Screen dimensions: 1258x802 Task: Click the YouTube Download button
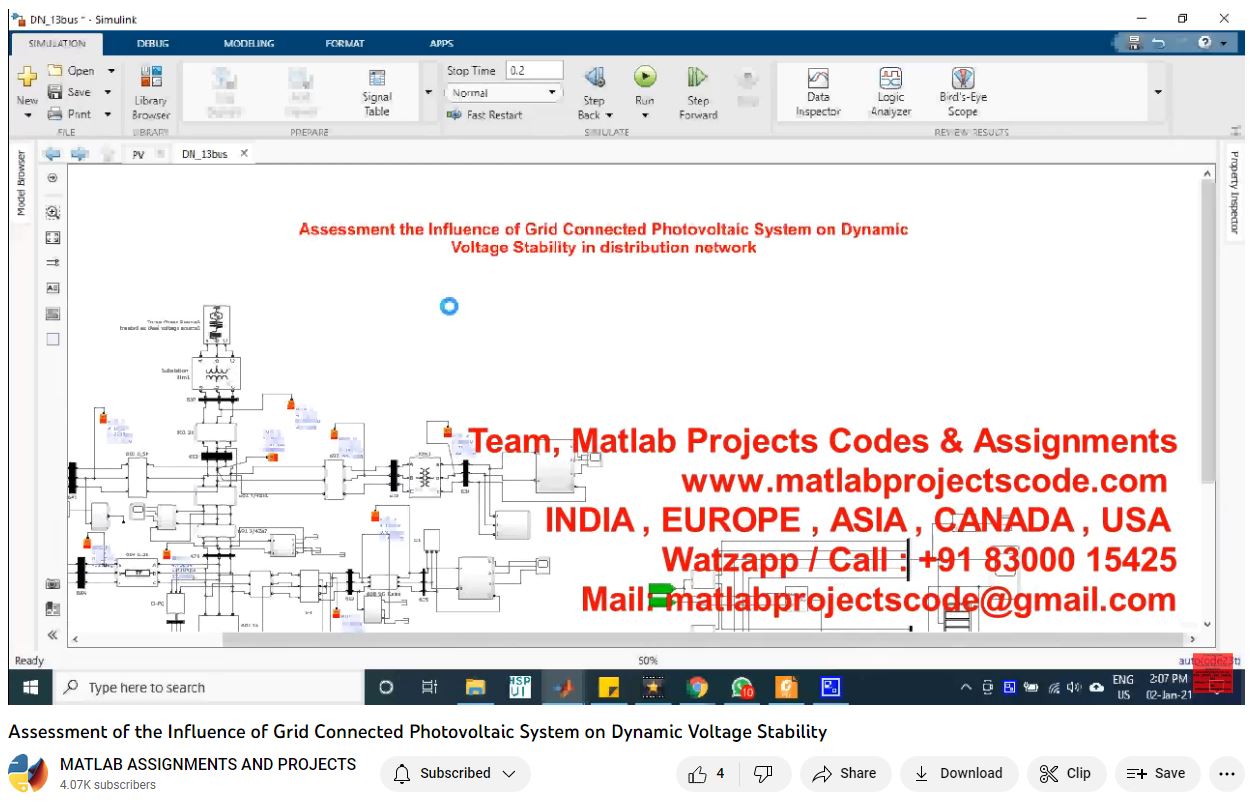click(x=958, y=773)
